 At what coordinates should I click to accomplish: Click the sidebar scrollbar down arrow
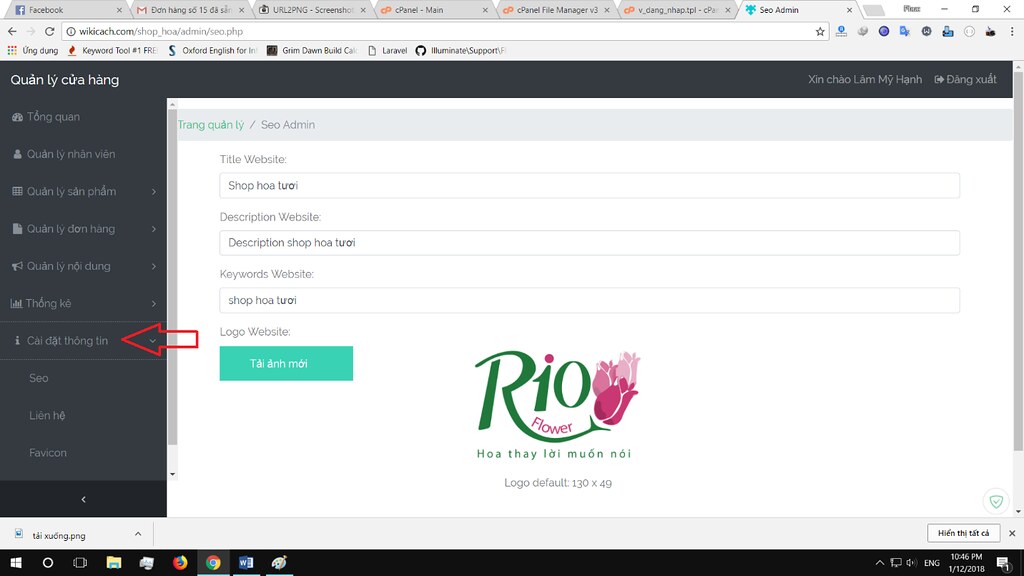tap(172, 474)
